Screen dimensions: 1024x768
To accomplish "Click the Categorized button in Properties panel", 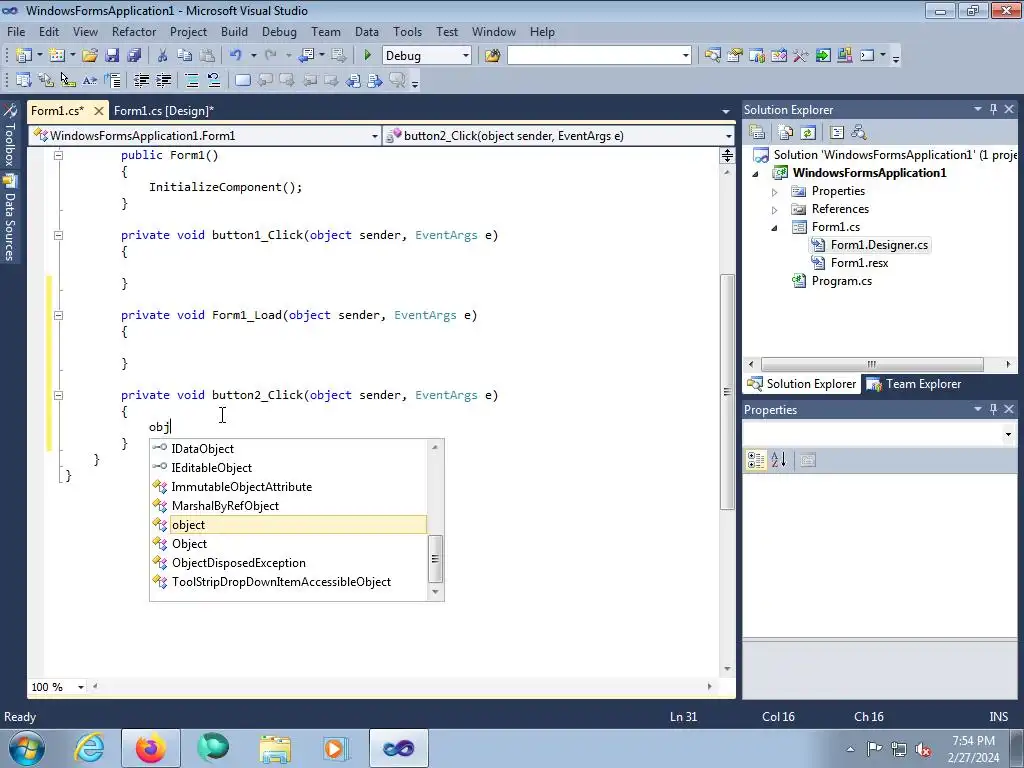I will click(756, 460).
